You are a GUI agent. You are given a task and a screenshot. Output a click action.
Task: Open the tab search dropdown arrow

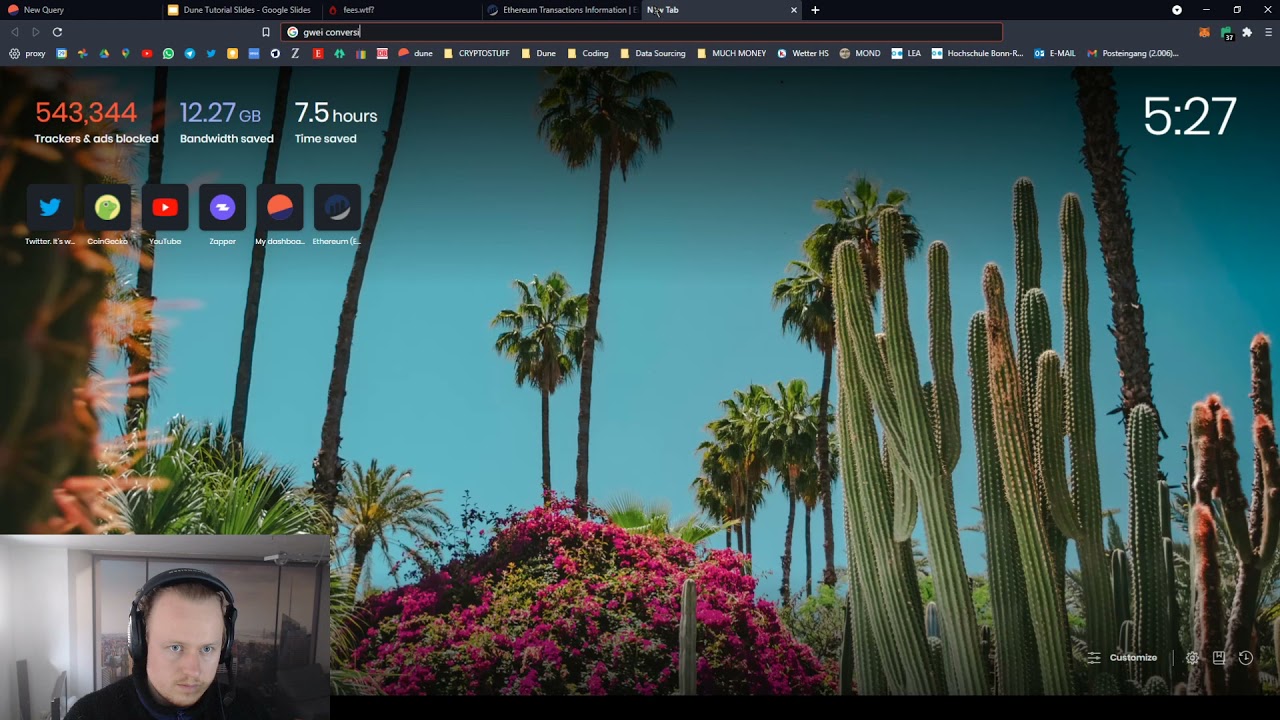pos(1177,10)
